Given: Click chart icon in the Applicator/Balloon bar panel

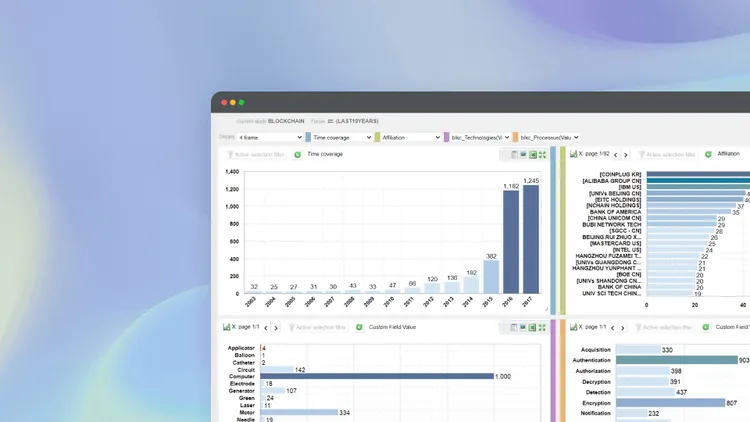Looking at the screenshot, I should [x=226, y=327].
